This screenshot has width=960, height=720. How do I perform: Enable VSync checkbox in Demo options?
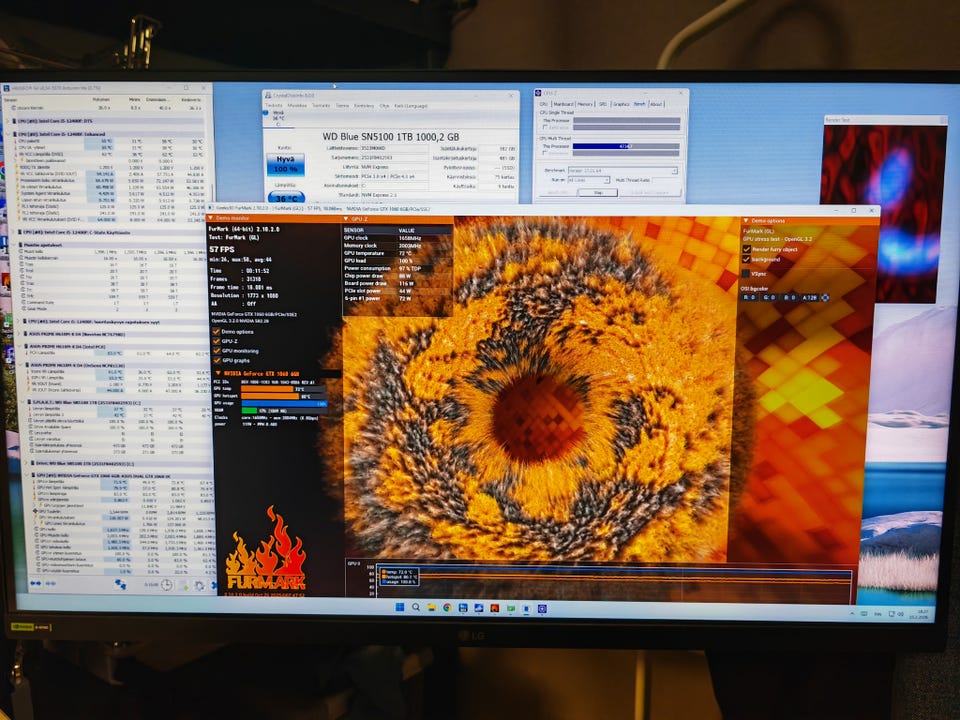point(746,274)
